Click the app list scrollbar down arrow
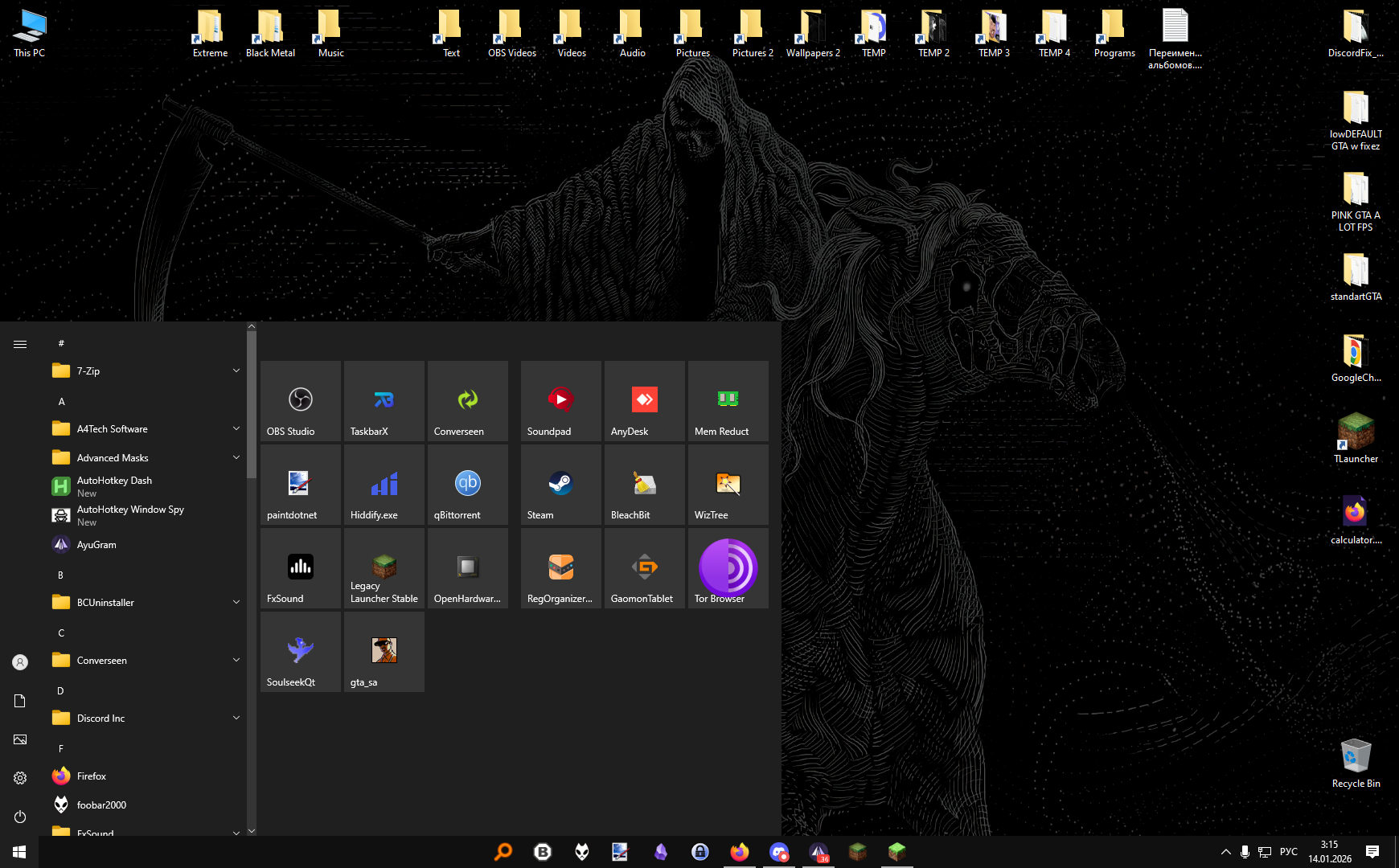 tap(252, 831)
